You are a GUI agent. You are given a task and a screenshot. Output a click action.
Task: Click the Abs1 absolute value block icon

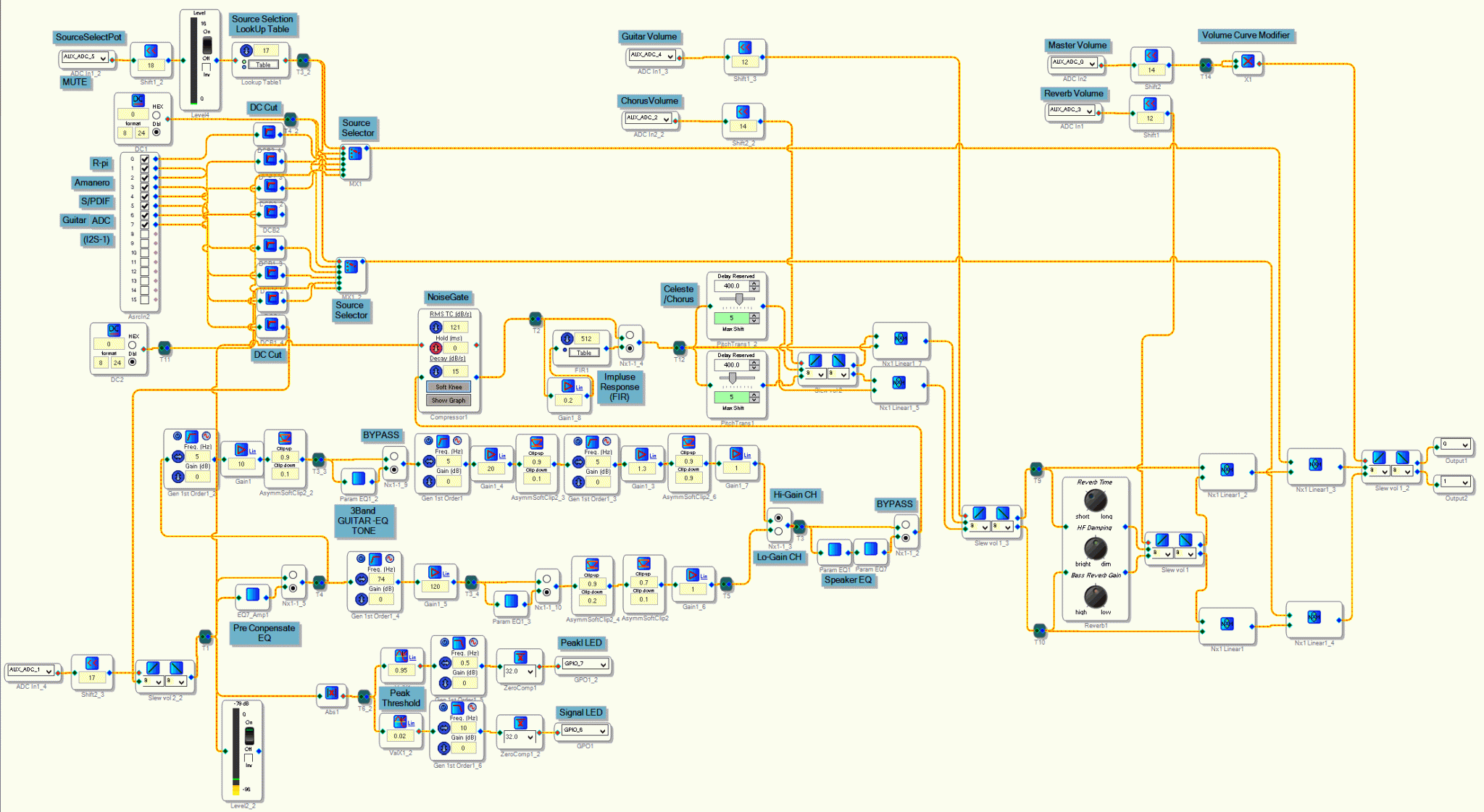pos(331,693)
